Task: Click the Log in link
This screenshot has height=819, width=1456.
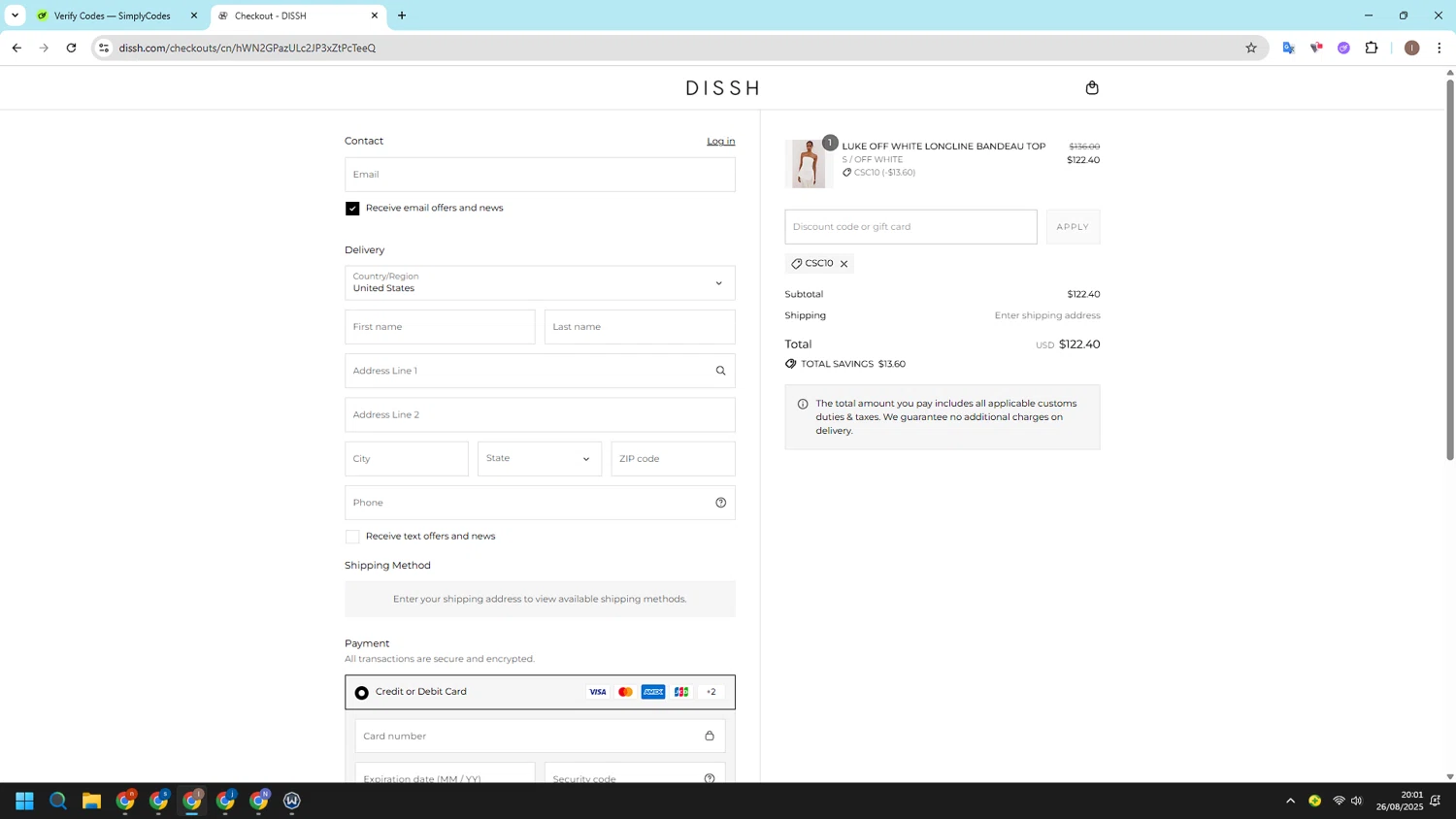Action: point(720,142)
